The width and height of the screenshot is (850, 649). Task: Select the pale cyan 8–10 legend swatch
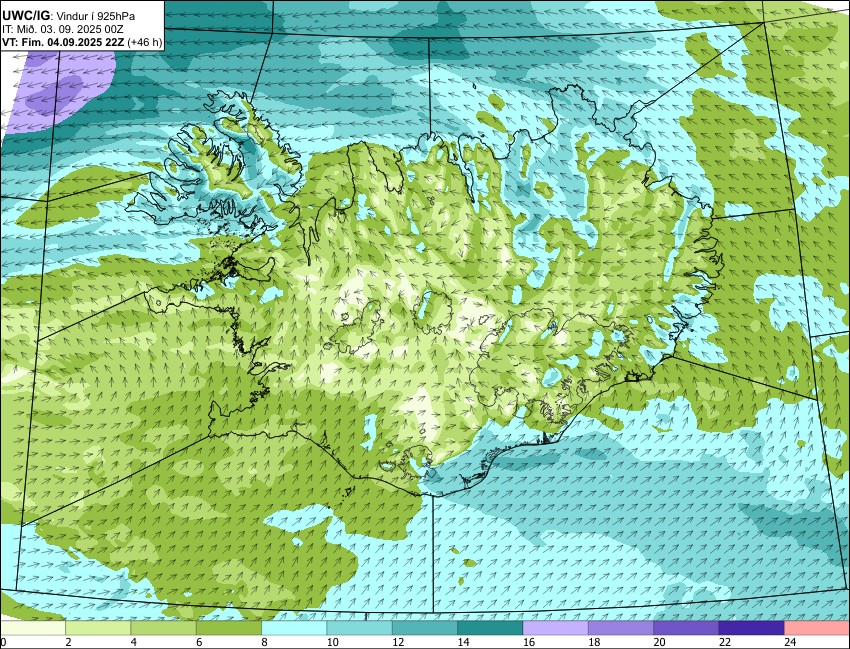point(294,628)
